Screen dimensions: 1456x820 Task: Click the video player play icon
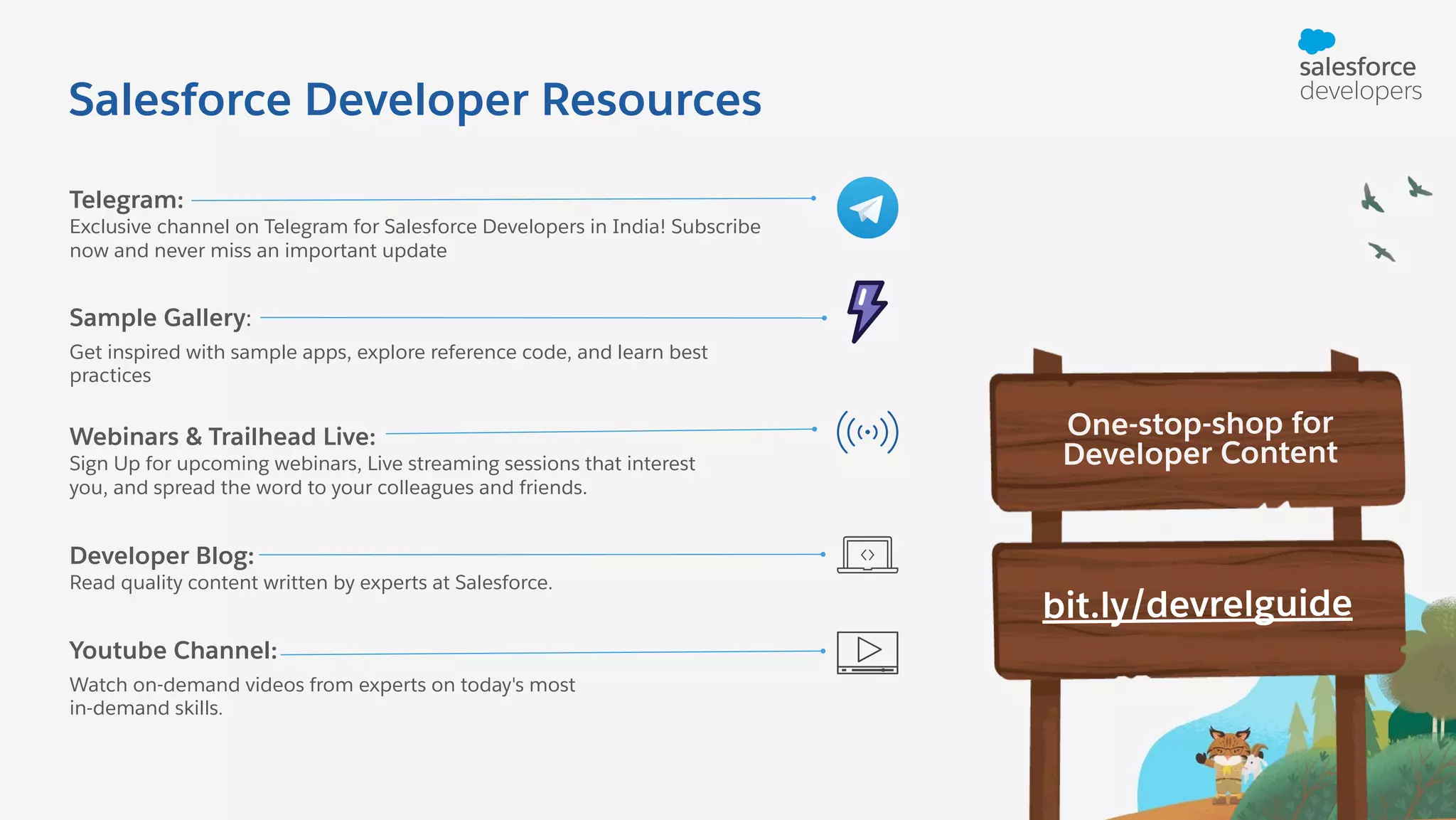point(867,651)
